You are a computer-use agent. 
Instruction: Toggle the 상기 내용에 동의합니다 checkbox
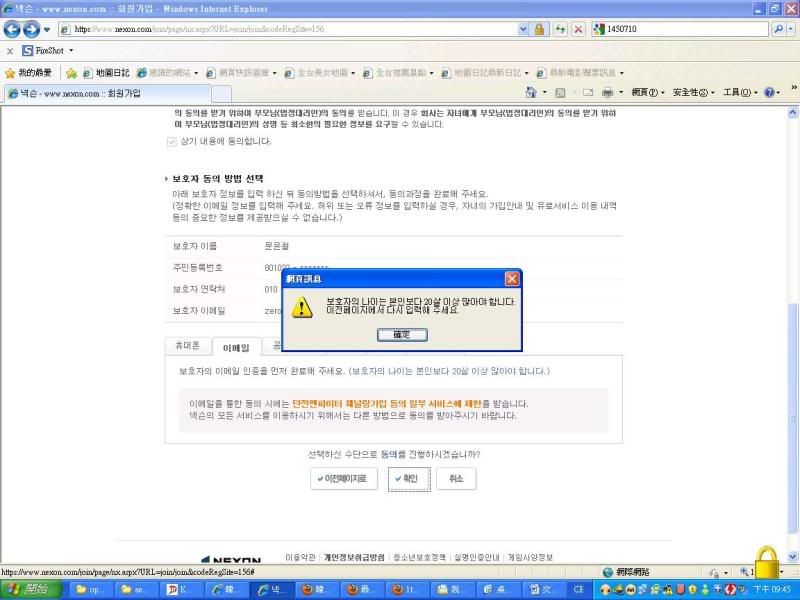171,142
